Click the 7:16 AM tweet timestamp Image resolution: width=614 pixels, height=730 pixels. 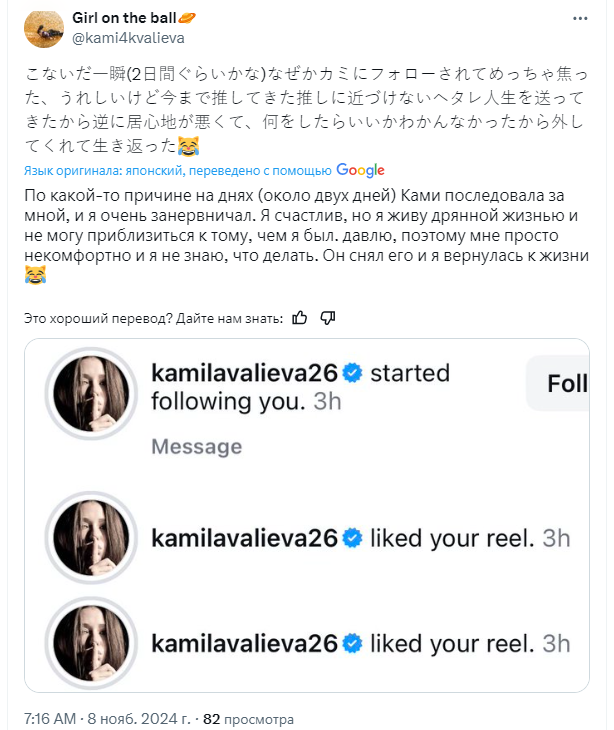point(49,719)
